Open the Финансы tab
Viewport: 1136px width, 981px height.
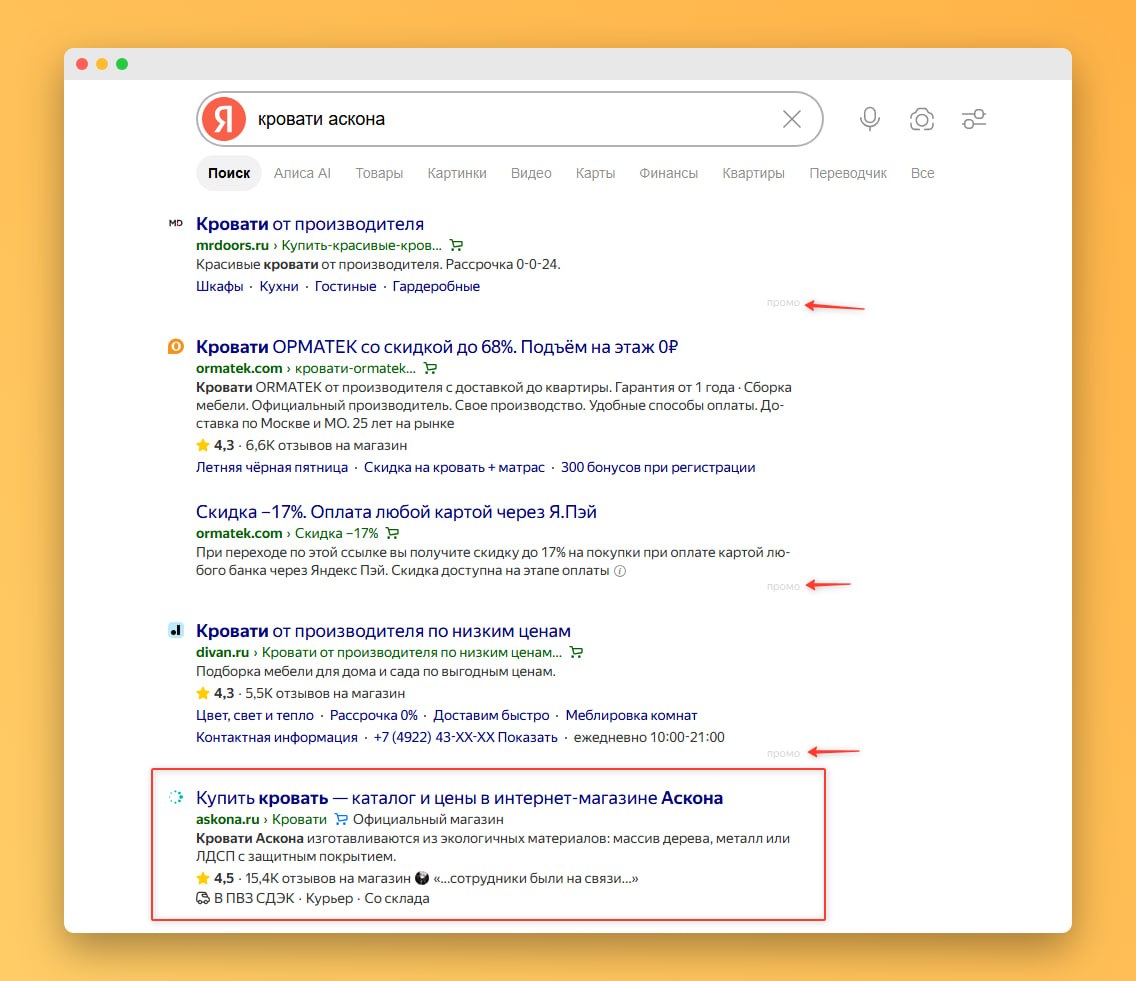click(669, 173)
